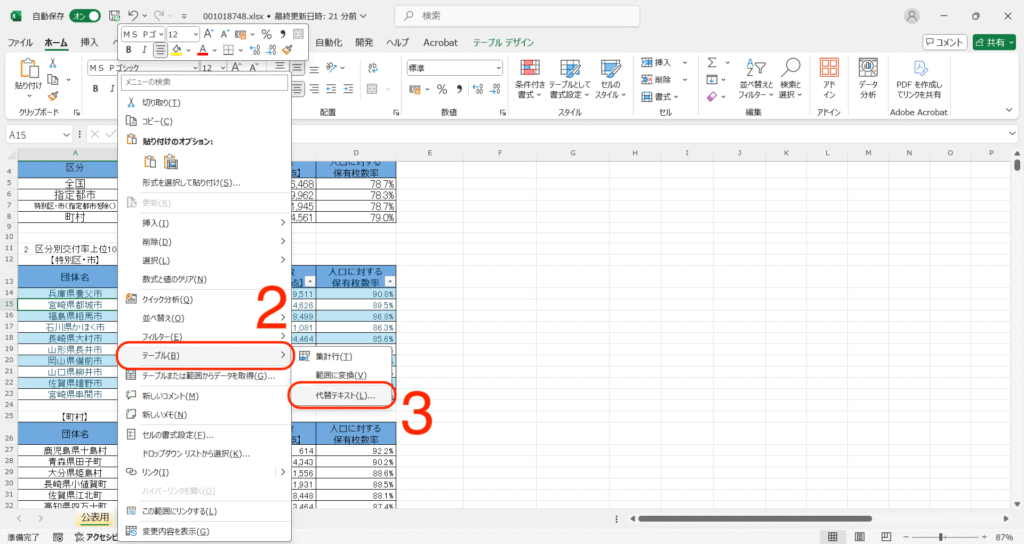
Task: Open 条件付き書式 conditional formatting
Action: point(530,79)
